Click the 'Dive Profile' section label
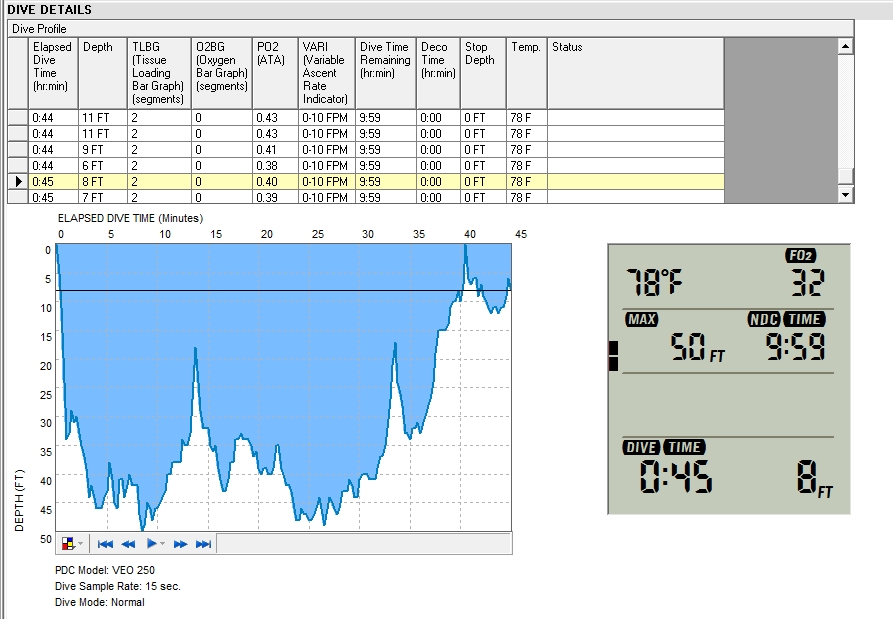893x619 pixels. point(39,28)
